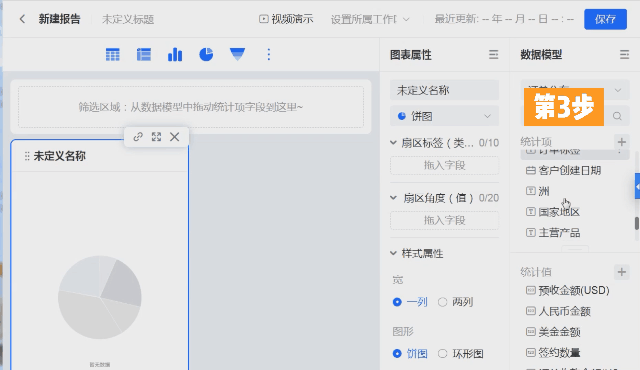Click the 筛选区域 filter drop area
Screen dimensions: 640x370
(191, 107)
